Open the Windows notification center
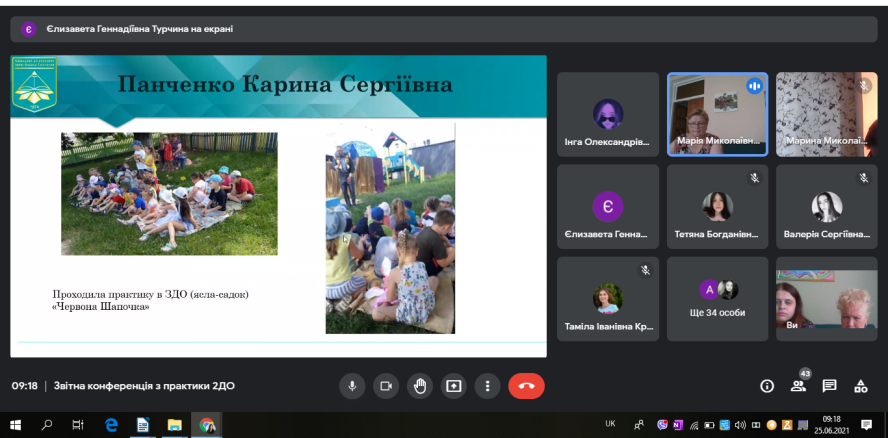This screenshot has height=438, width=888. tap(866, 425)
